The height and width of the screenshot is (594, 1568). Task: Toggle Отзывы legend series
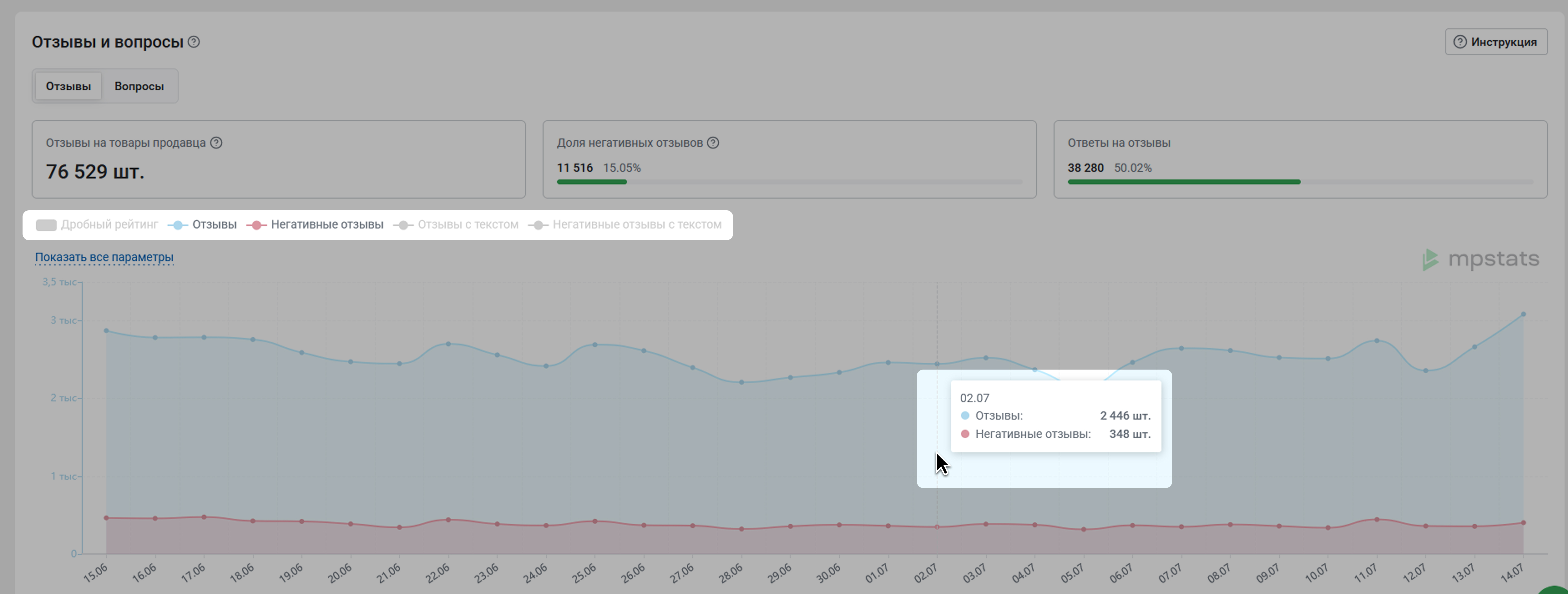point(202,225)
